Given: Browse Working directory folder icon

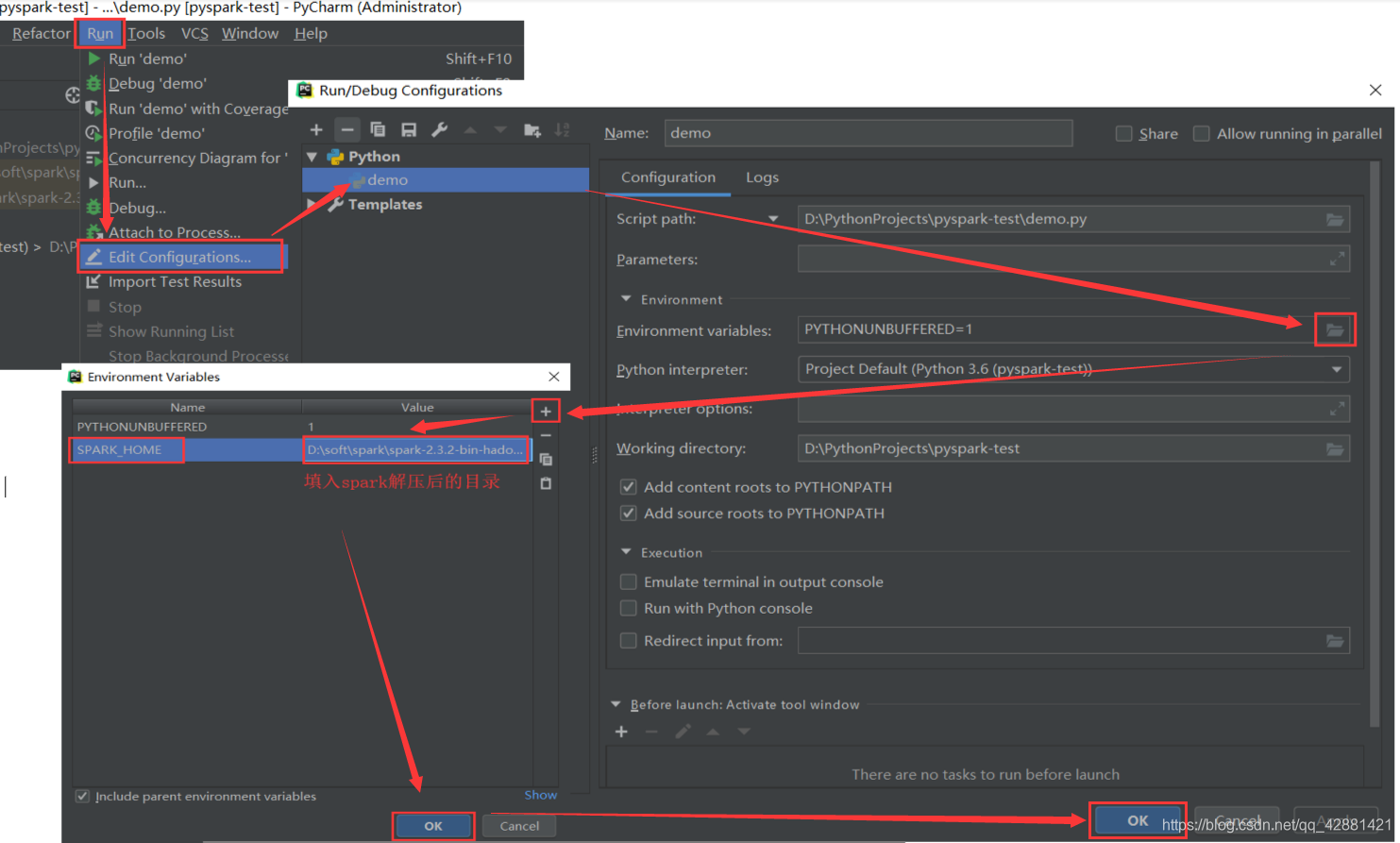Looking at the screenshot, I should 1335,448.
